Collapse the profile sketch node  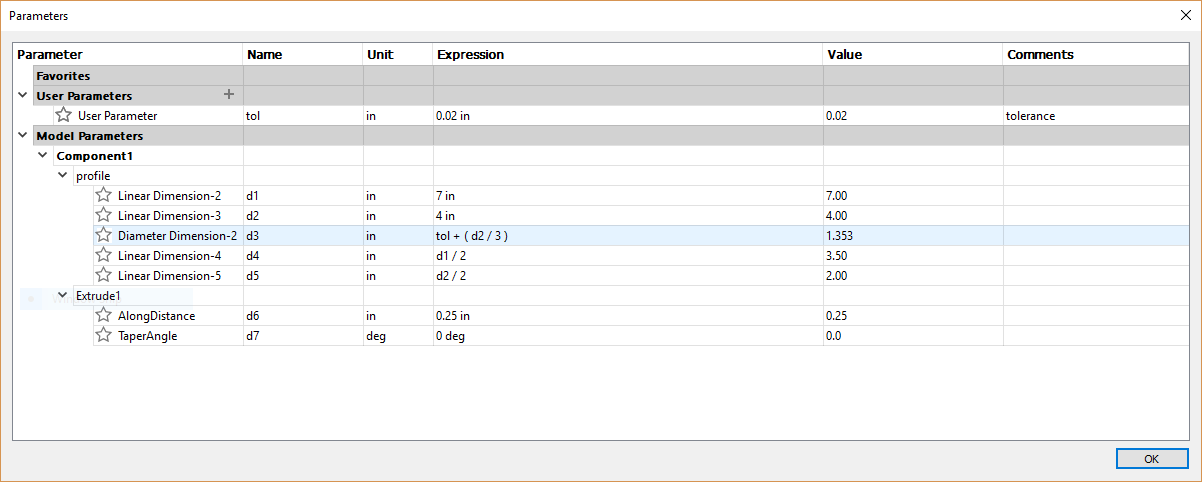pyautogui.click(x=62, y=175)
